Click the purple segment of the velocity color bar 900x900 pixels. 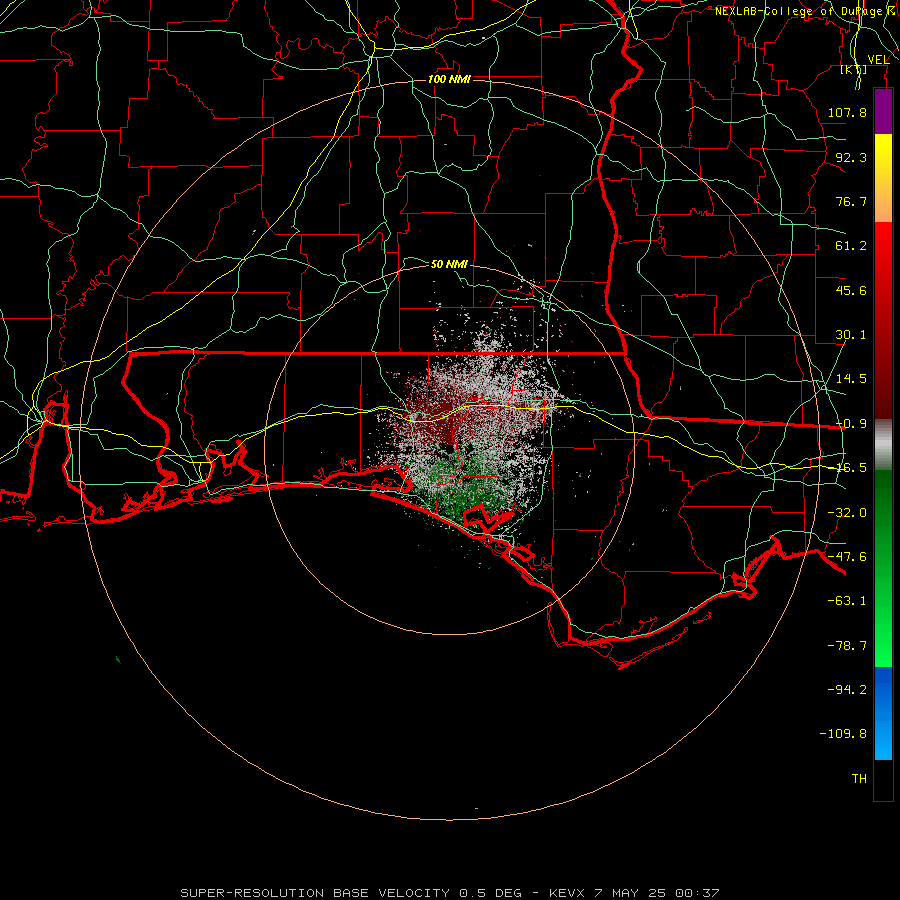pyautogui.click(x=883, y=111)
